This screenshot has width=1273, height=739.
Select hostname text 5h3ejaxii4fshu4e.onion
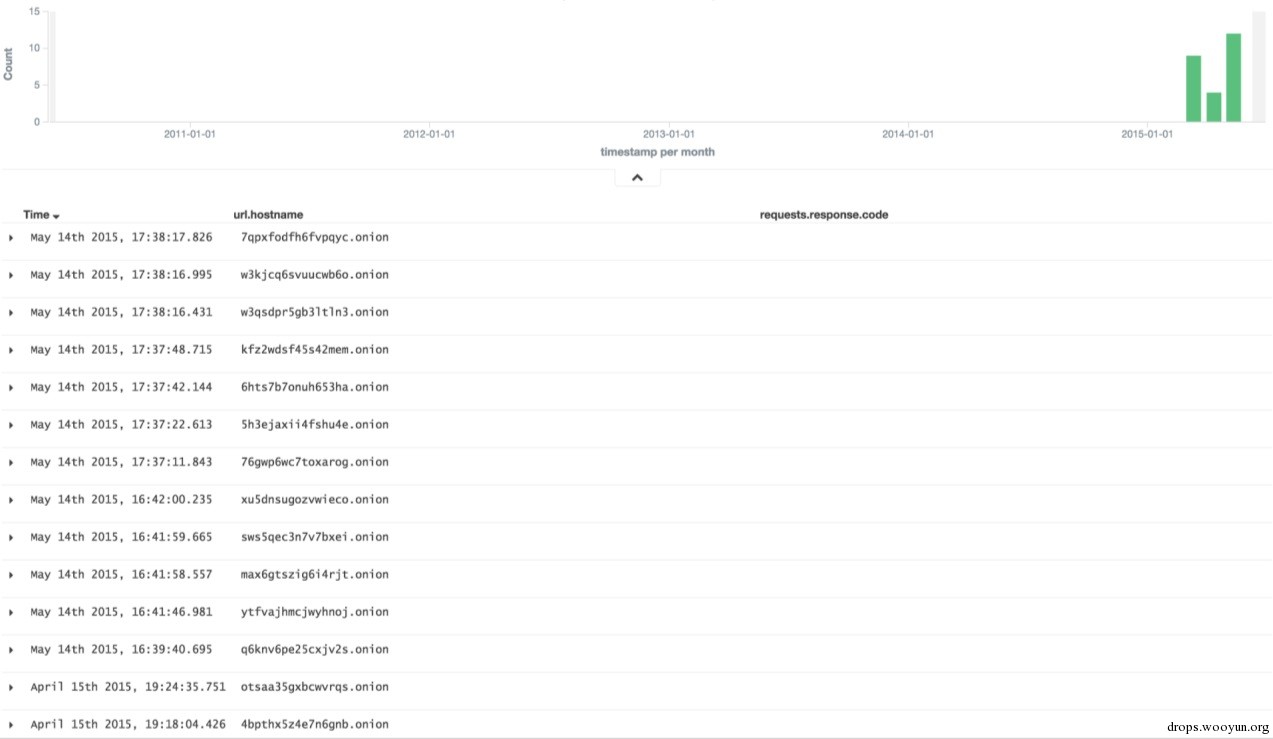(315, 424)
